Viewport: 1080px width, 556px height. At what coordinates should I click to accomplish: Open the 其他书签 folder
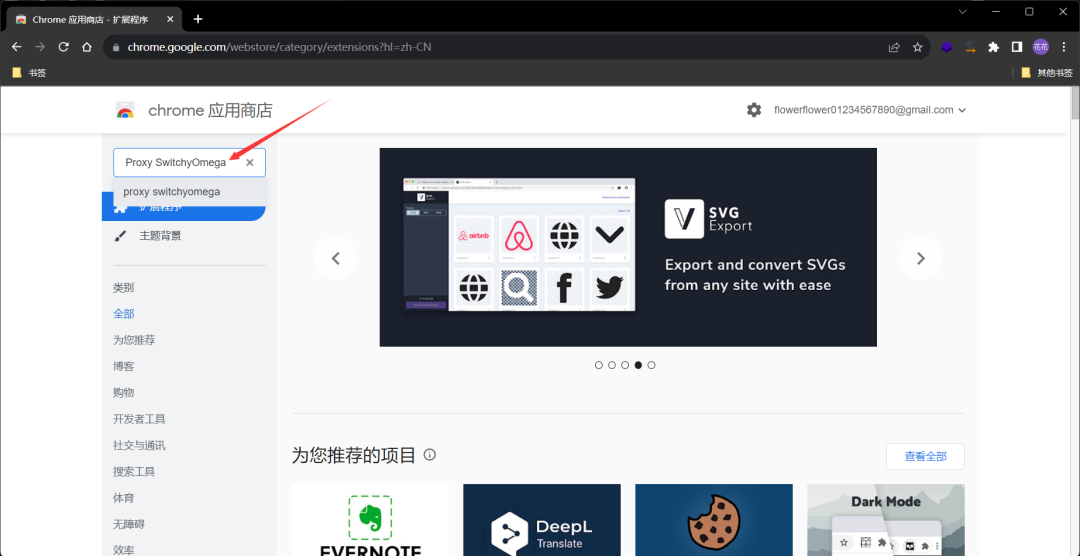point(1047,72)
